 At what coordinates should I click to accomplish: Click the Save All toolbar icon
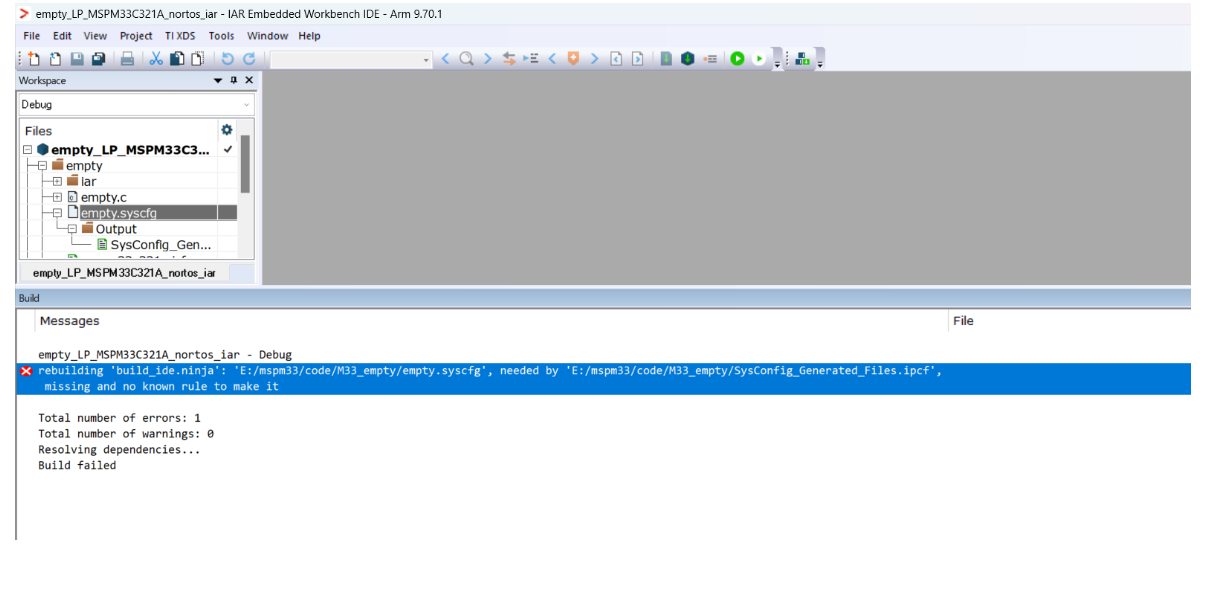[98, 59]
